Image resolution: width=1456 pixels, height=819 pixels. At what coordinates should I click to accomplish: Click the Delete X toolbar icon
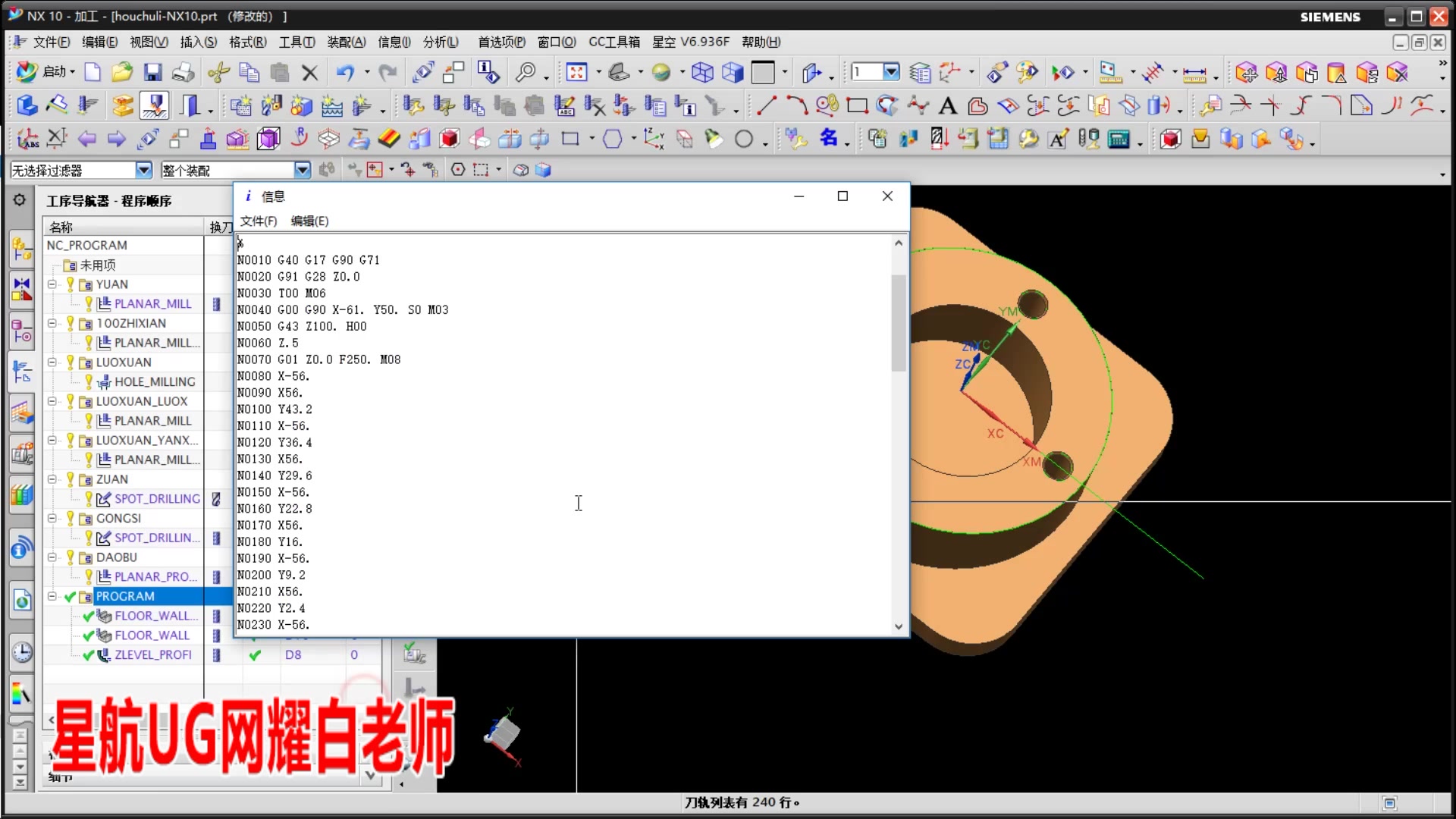(x=309, y=73)
